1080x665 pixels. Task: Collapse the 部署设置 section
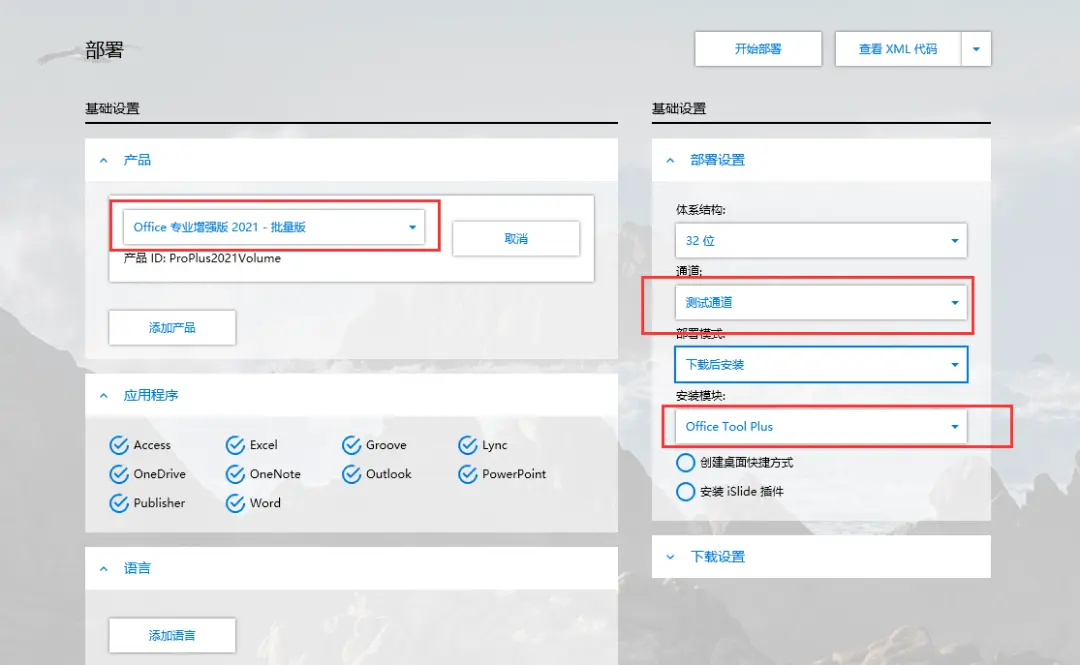point(670,161)
